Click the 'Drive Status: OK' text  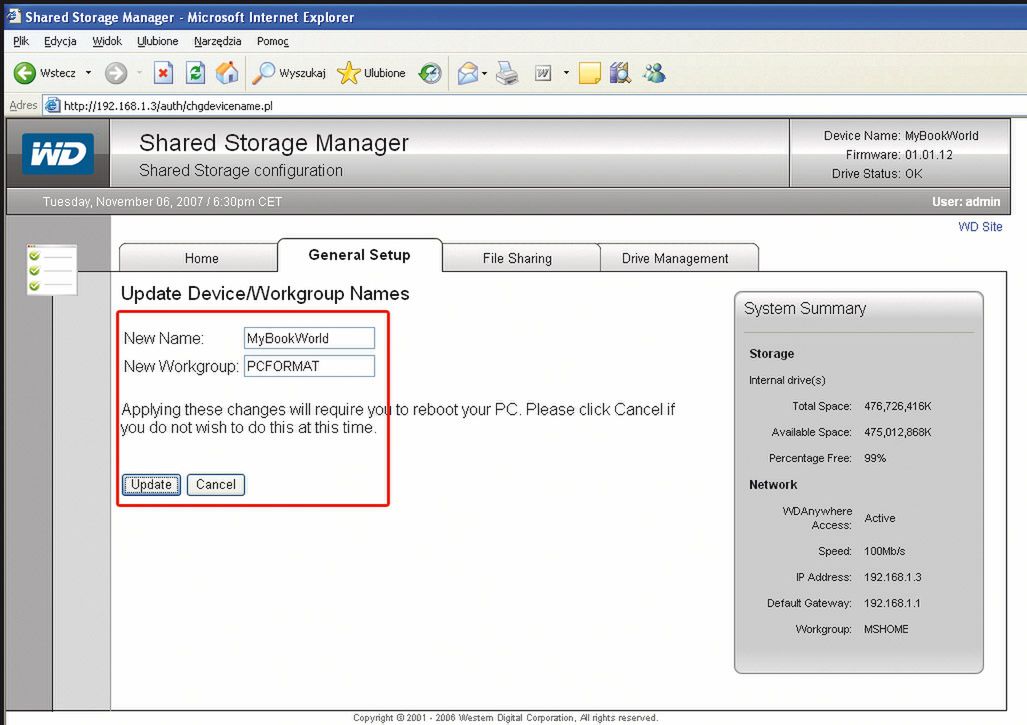tap(876, 174)
